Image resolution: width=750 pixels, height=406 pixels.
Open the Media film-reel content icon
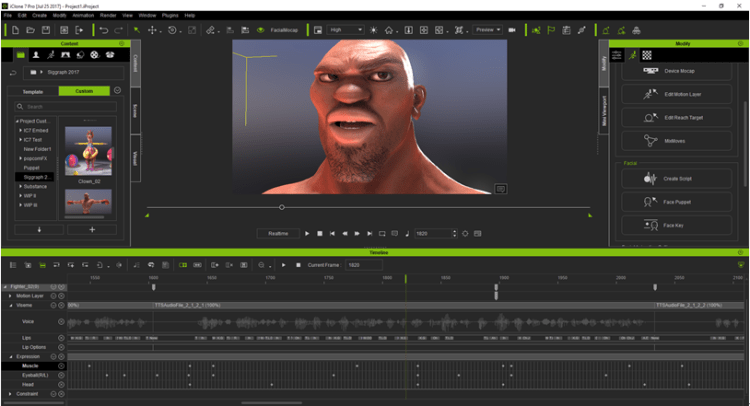[95, 55]
